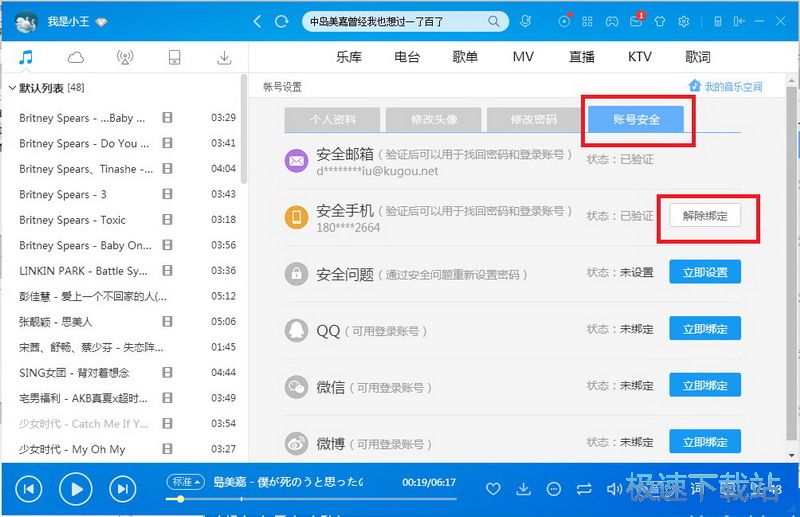Open the mobile device tab icon

click(174, 57)
